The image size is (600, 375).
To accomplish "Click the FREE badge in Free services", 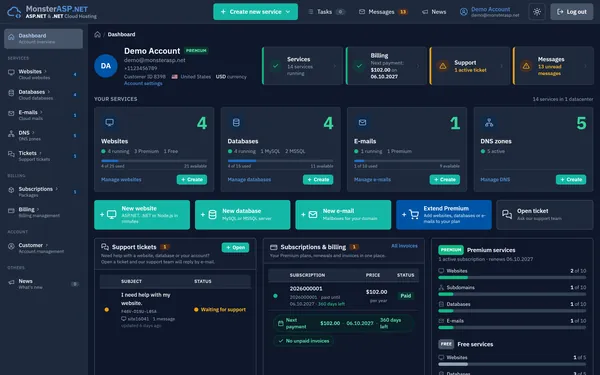I will click(x=446, y=344).
